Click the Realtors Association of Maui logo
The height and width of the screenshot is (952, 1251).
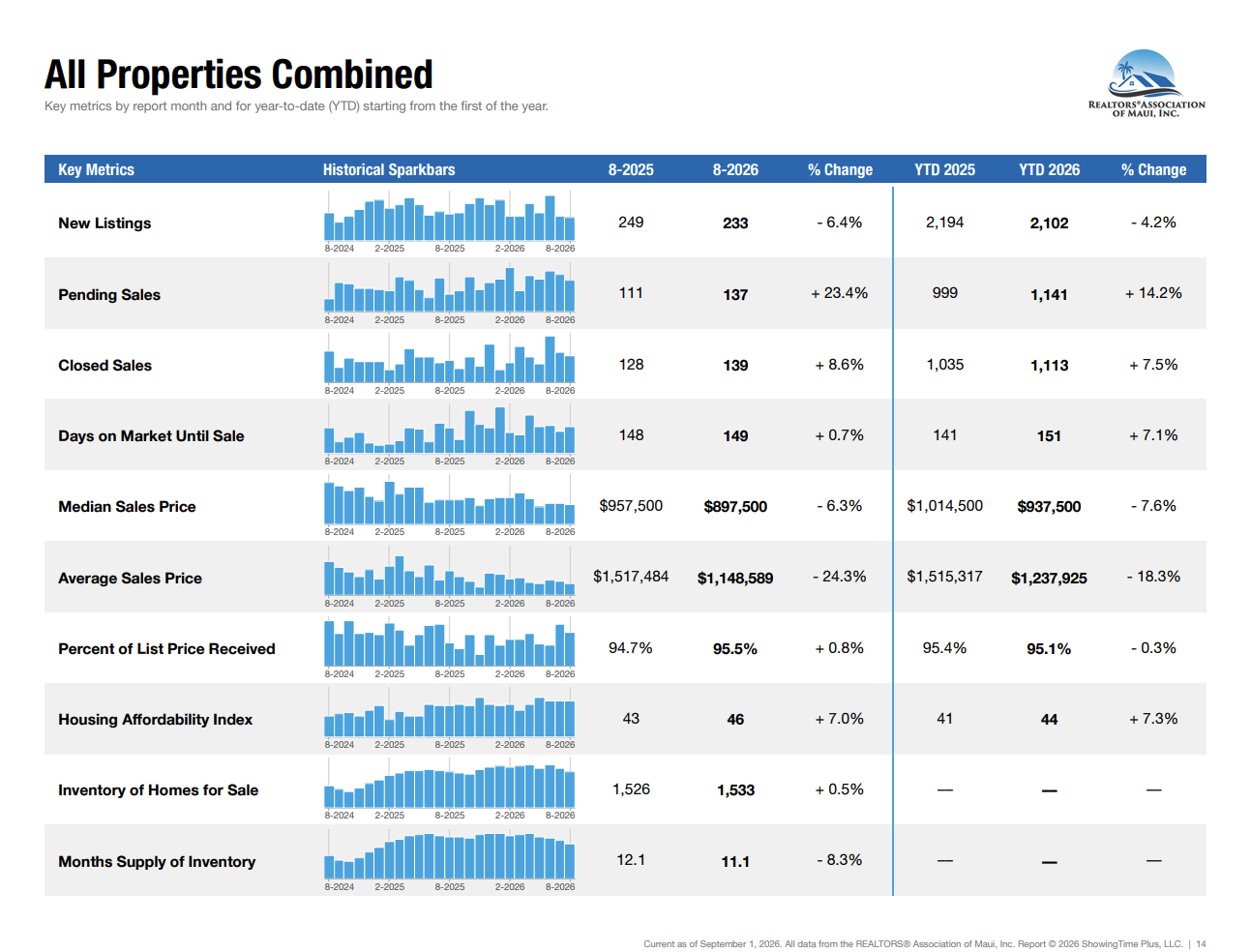(1147, 84)
